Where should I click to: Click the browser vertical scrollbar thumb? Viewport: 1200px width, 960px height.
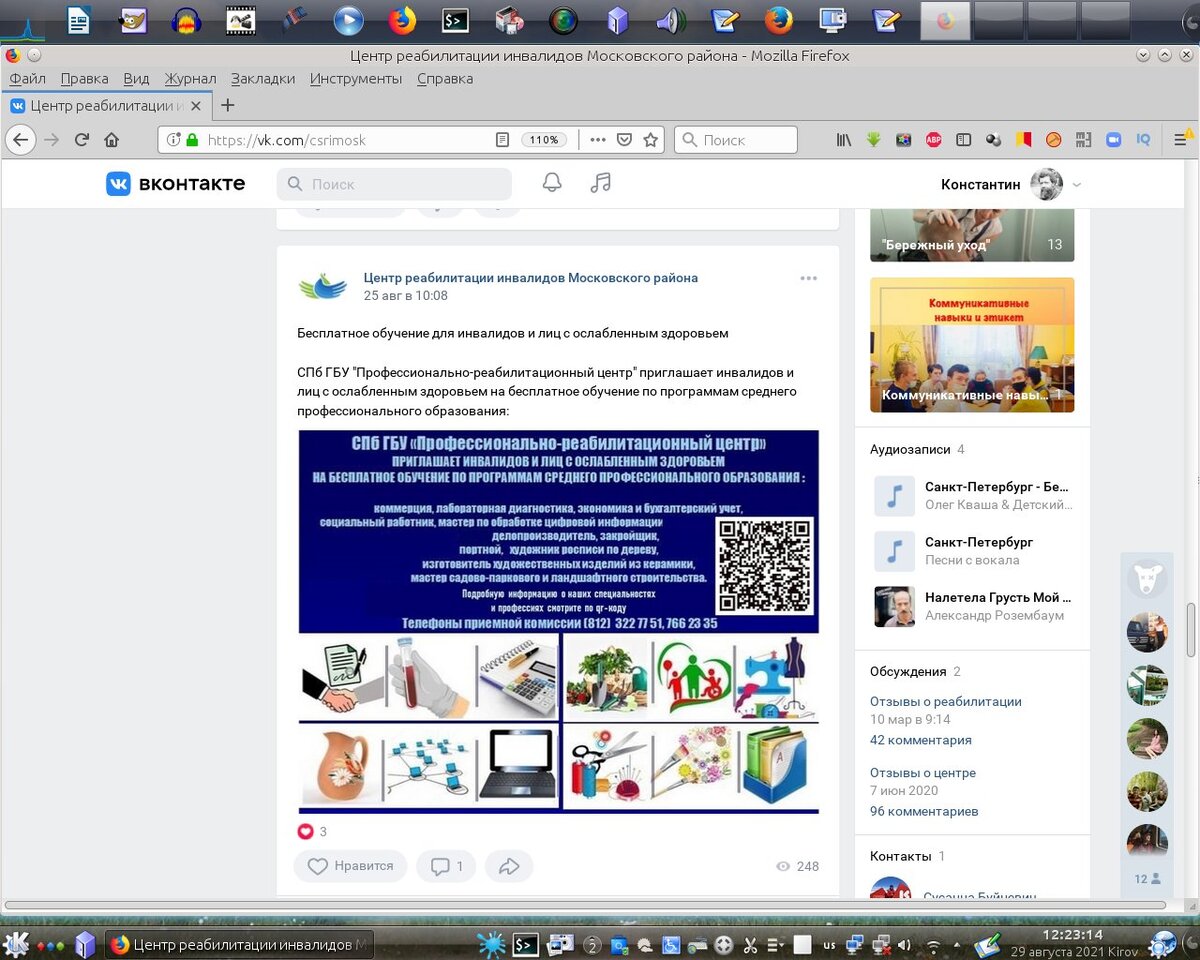click(1191, 631)
